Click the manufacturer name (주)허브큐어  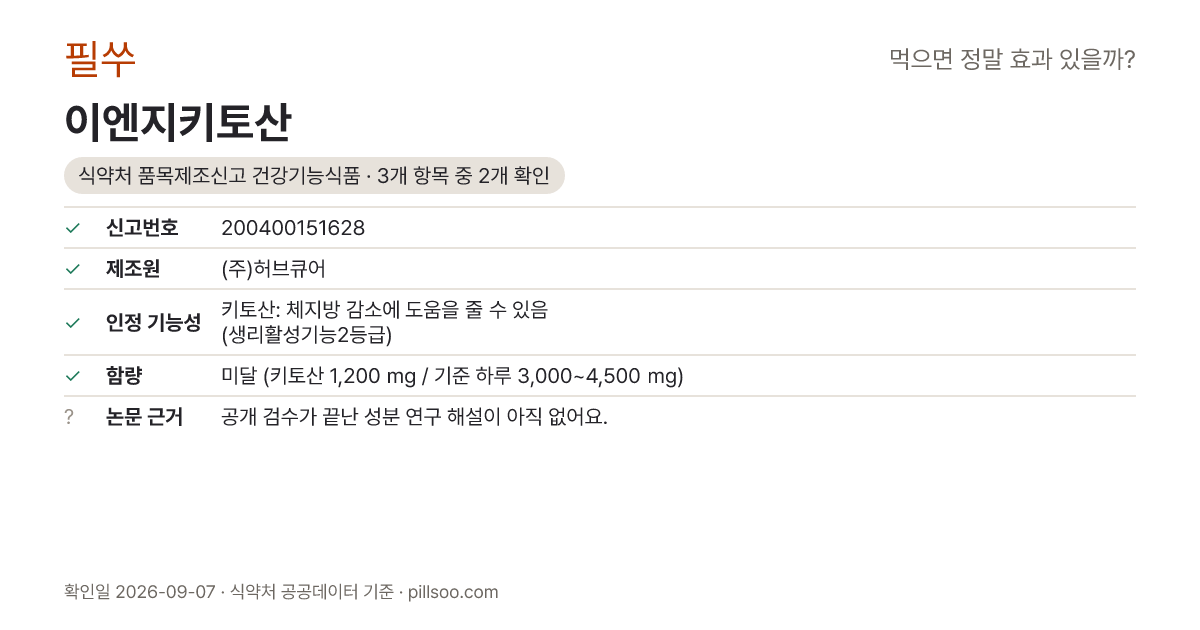pos(273,269)
